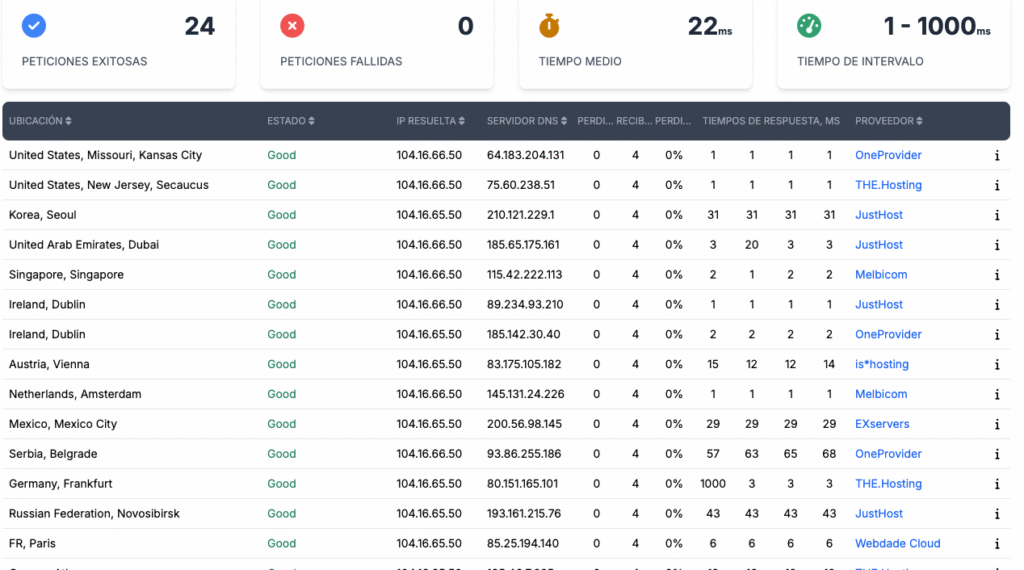Open the EXservers provider link

pyautogui.click(x=882, y=424)
